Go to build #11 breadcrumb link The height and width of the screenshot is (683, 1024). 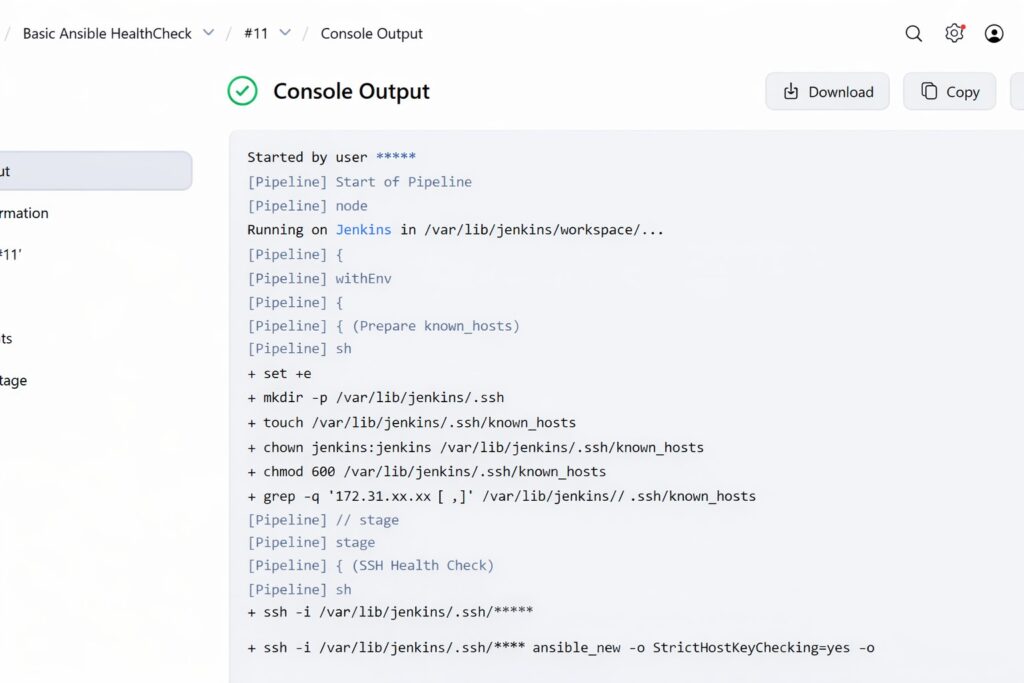(256, 34)
